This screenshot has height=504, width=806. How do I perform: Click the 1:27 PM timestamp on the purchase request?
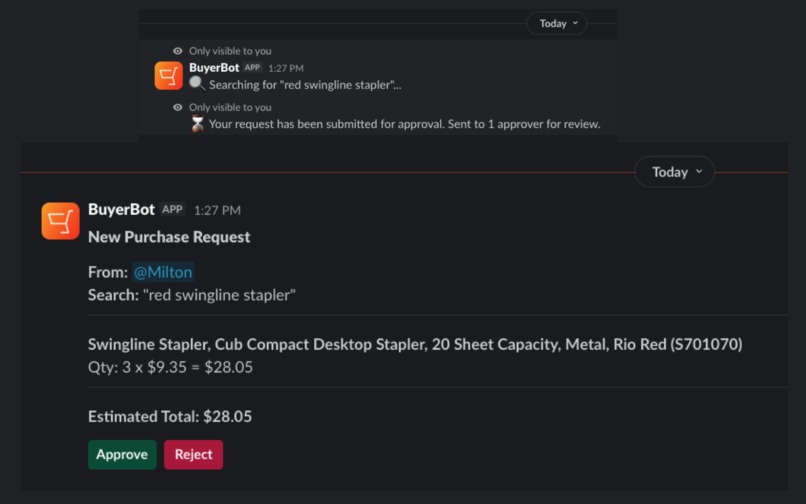(x=217, y=210)
